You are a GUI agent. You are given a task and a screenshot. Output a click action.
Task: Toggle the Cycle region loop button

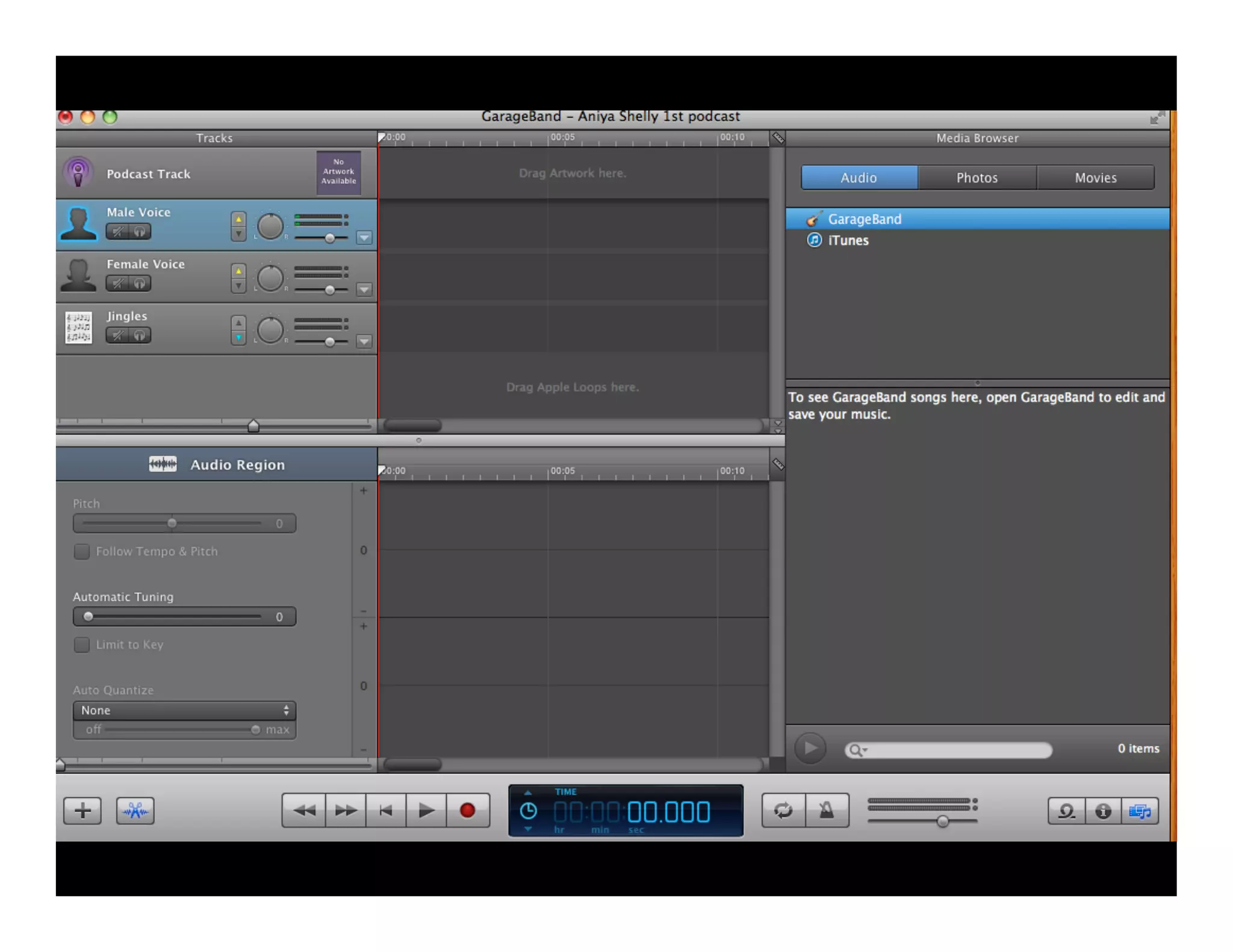coord(783,811)
